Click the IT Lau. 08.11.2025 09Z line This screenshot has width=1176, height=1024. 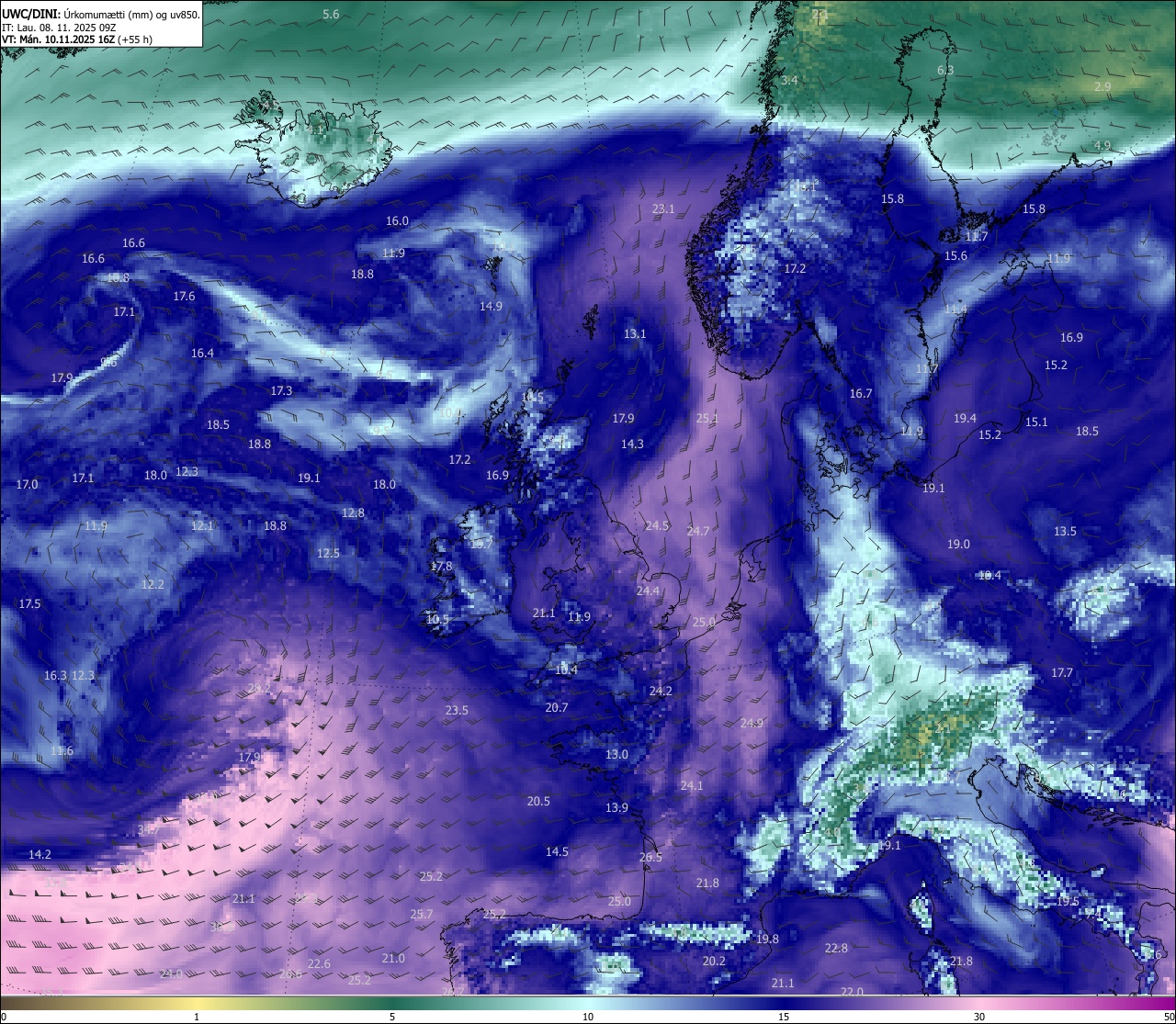click(59, 28)
